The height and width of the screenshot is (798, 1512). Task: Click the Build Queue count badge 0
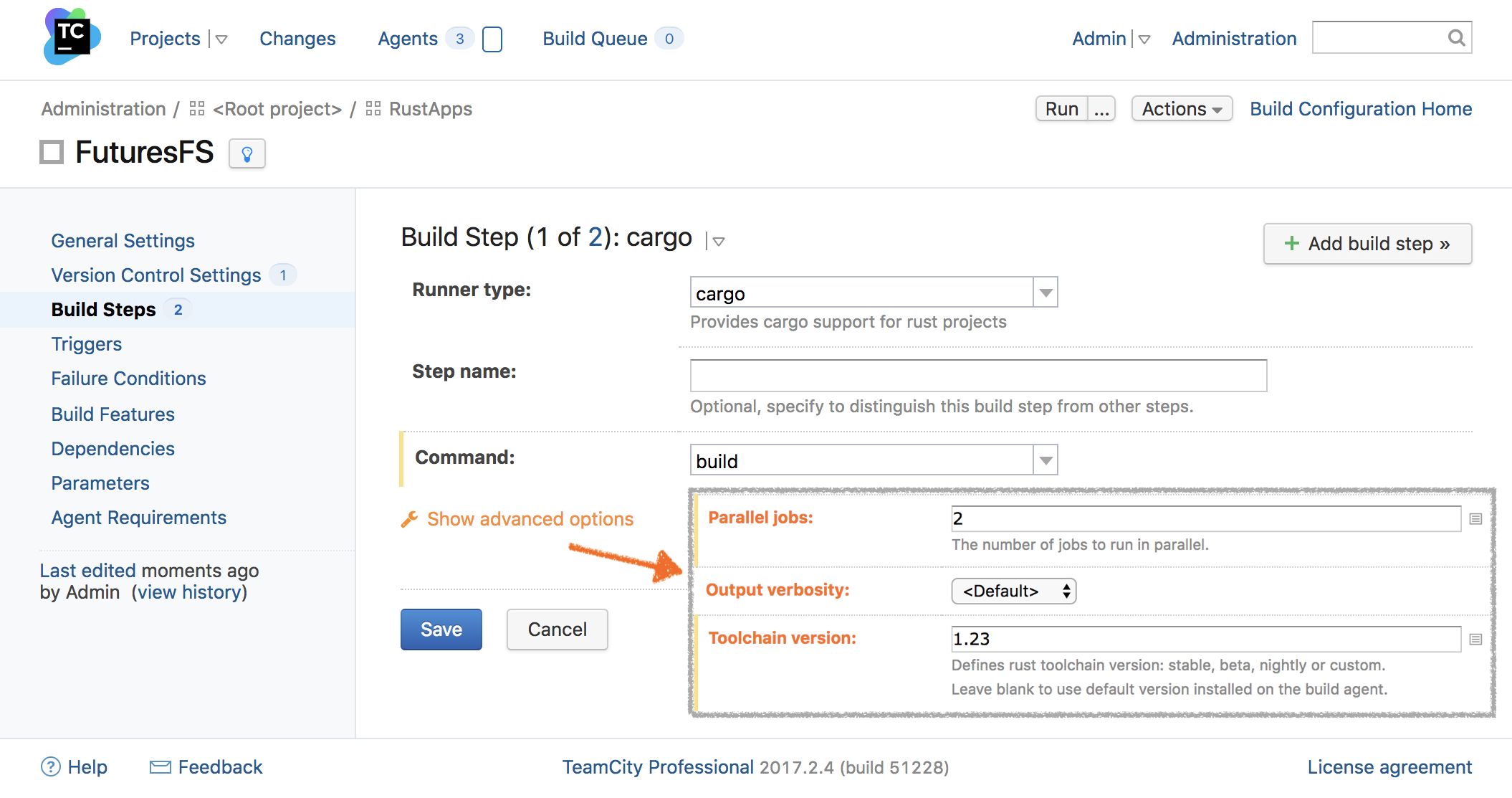669,39
